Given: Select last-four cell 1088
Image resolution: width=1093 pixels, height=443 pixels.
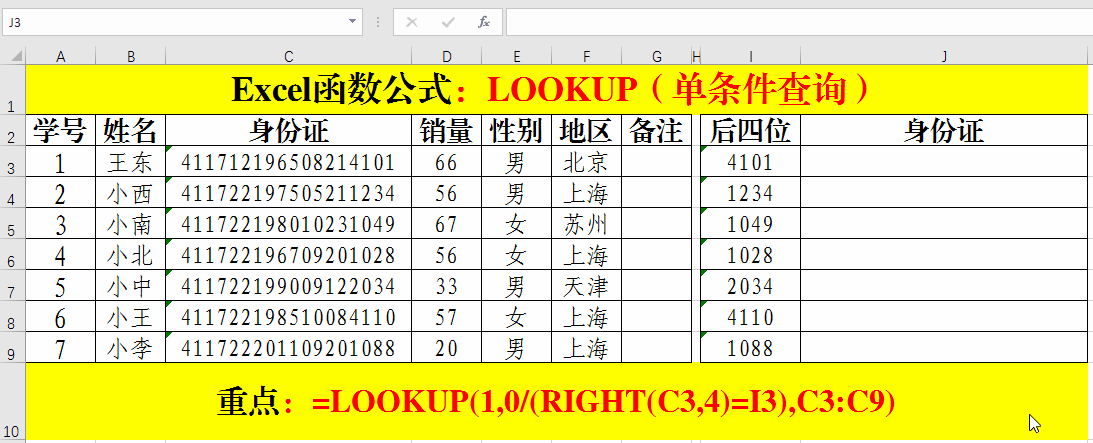Looking at the screenshot, I should [x=750, y=348].
